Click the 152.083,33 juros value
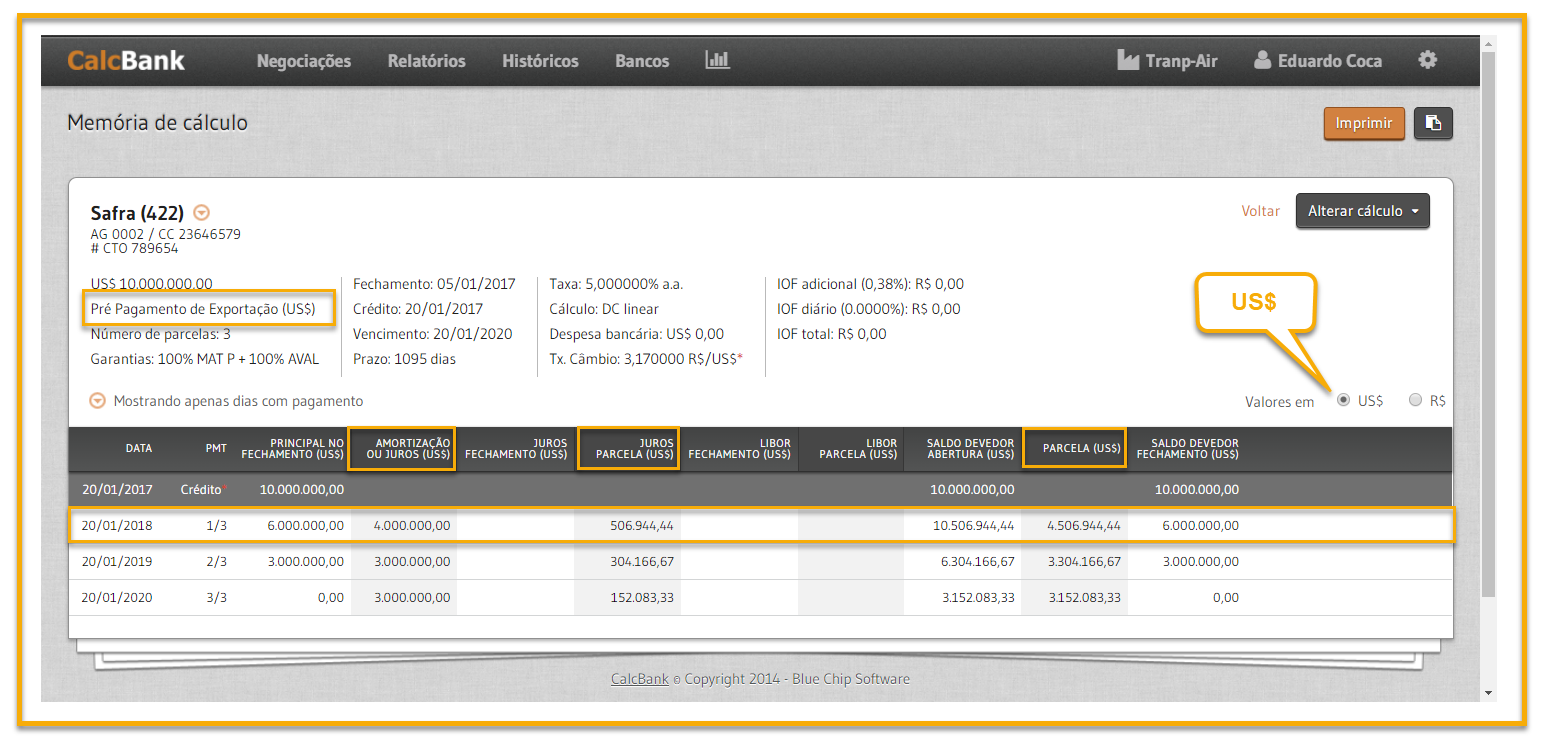This screenshot has width=1542, height=742. coord(642,597)
